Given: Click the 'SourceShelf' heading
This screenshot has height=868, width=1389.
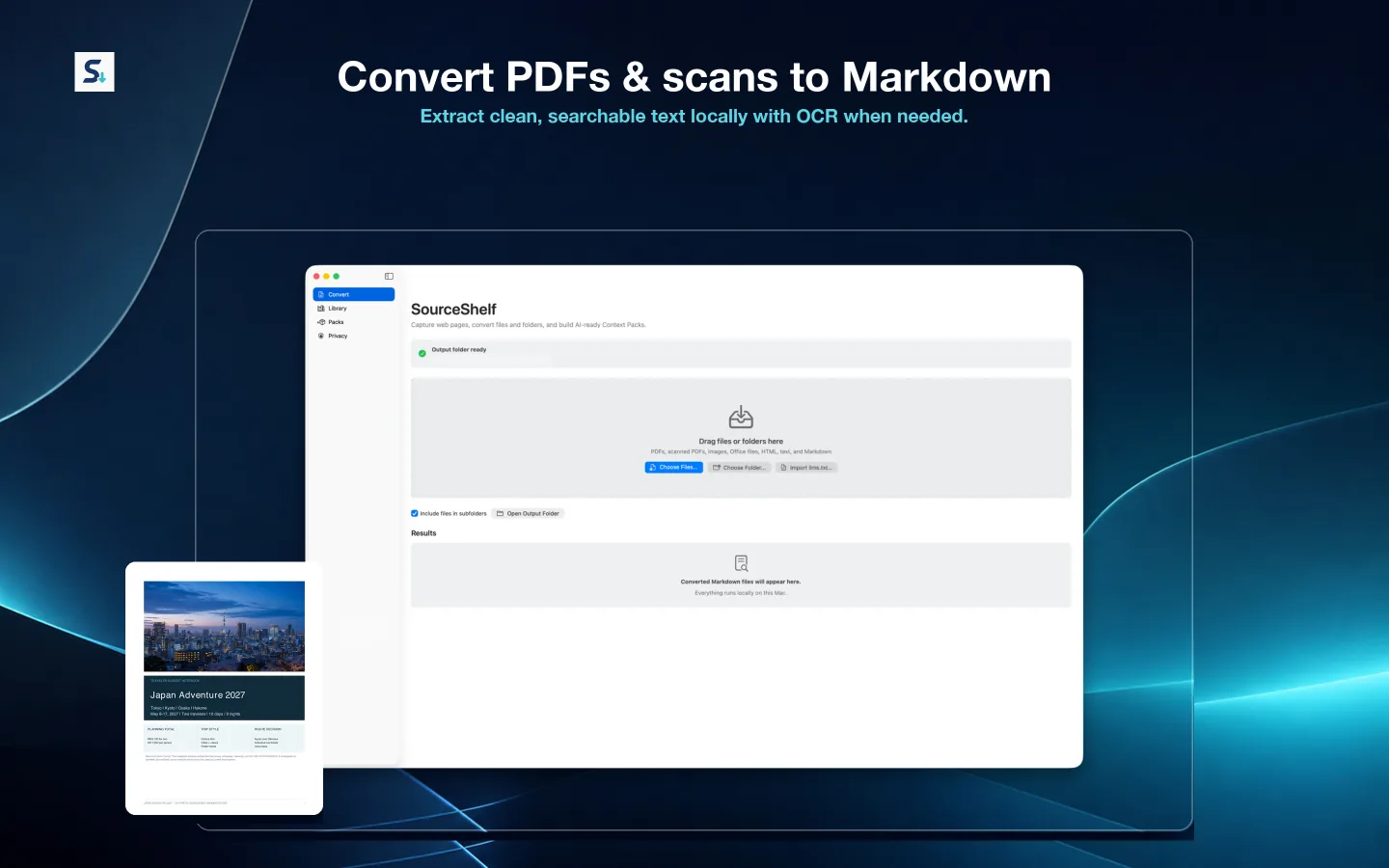Looking at the screenshot, I should click(x=453, y=310).
